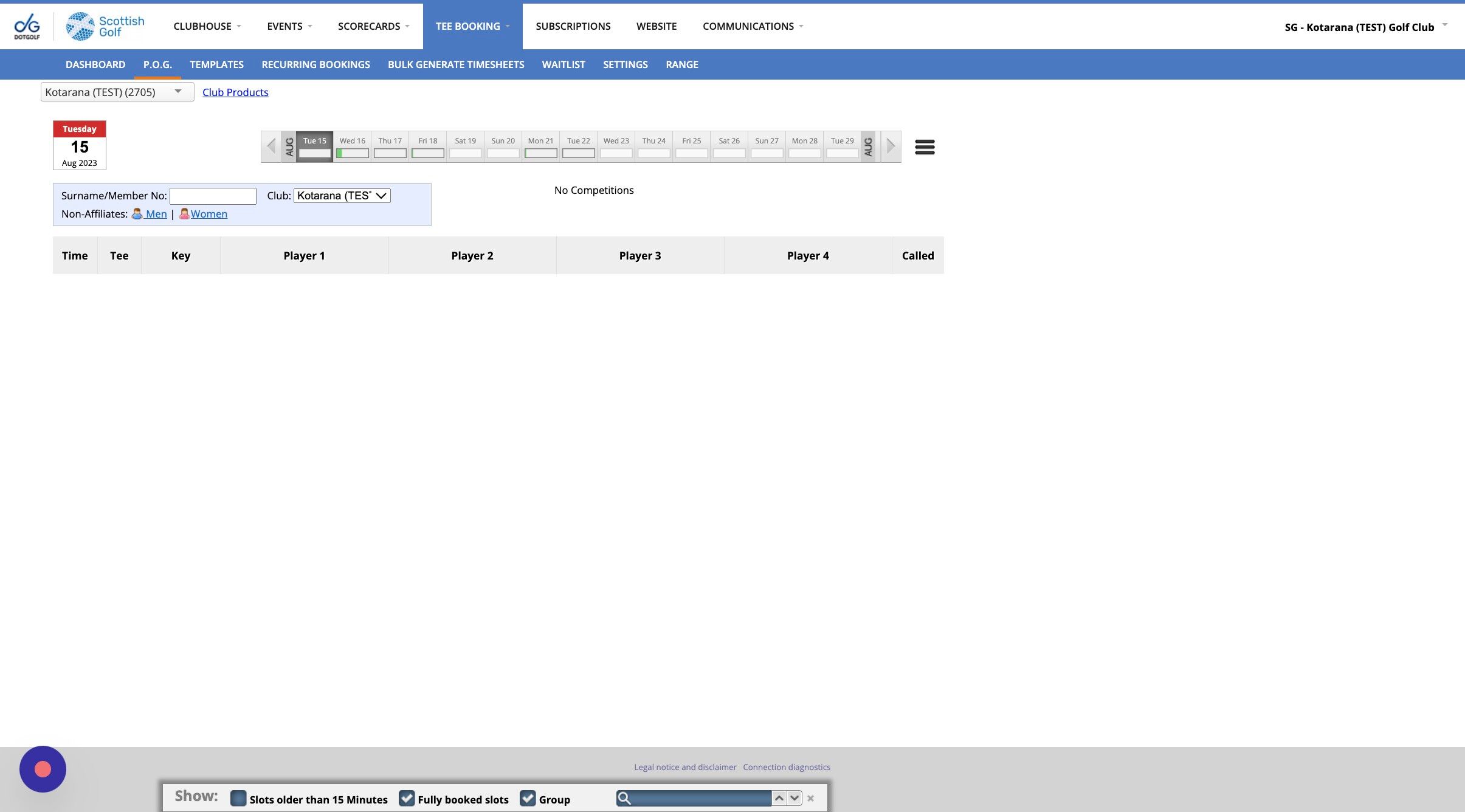Click the magnifier icon in the search bar
This screenshot has width=1465, height=812.
(x=624, y=798)
